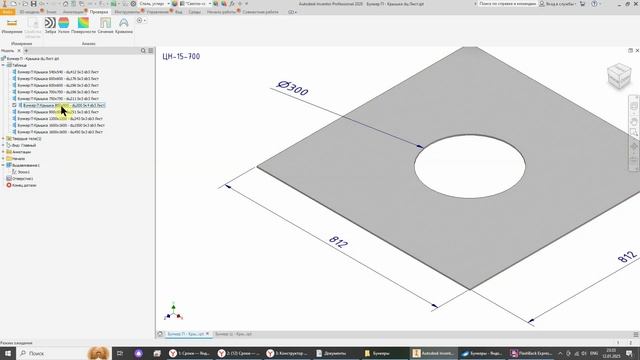
Task: Click the Home view icon in quick access toolbar
Action: click(x=65, y=4)
